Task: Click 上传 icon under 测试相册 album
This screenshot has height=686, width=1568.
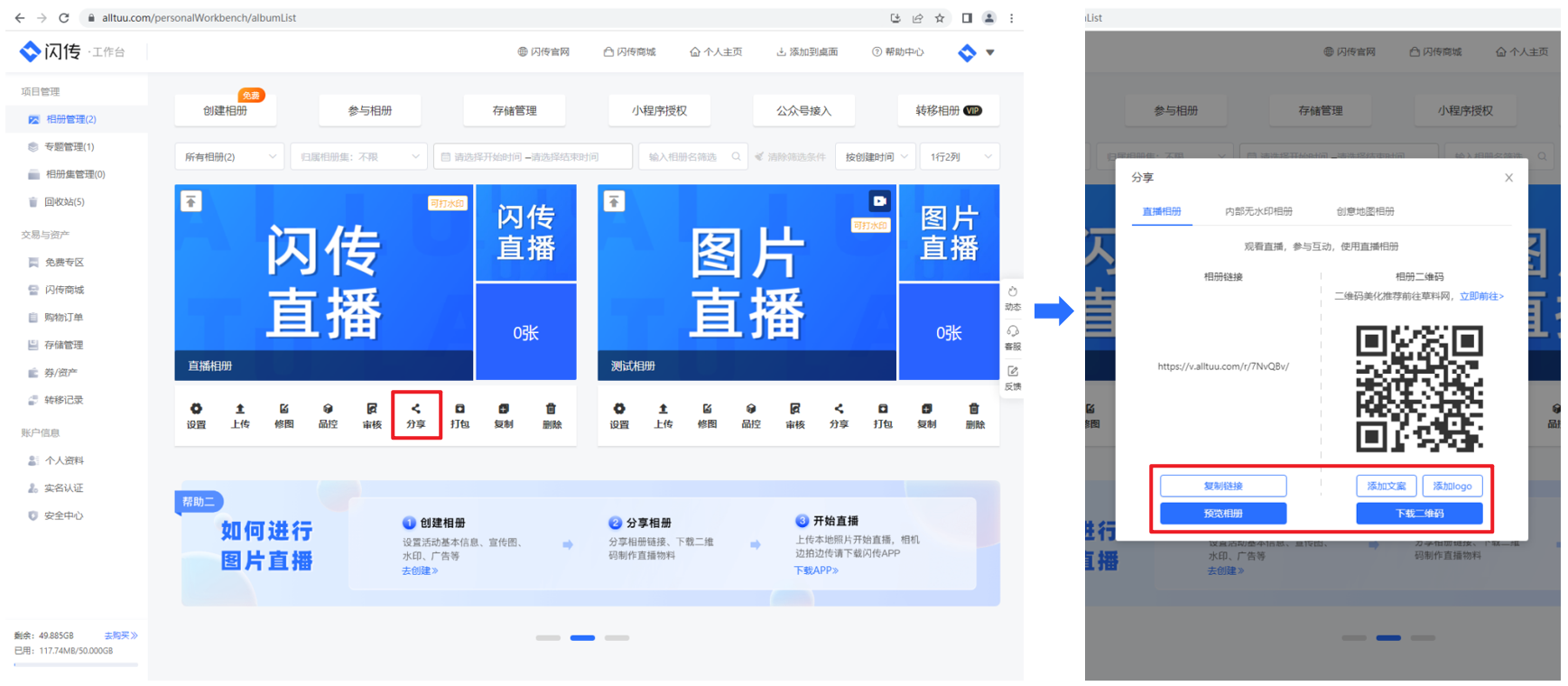Action: pyautogui.click(x=663, y=415)
